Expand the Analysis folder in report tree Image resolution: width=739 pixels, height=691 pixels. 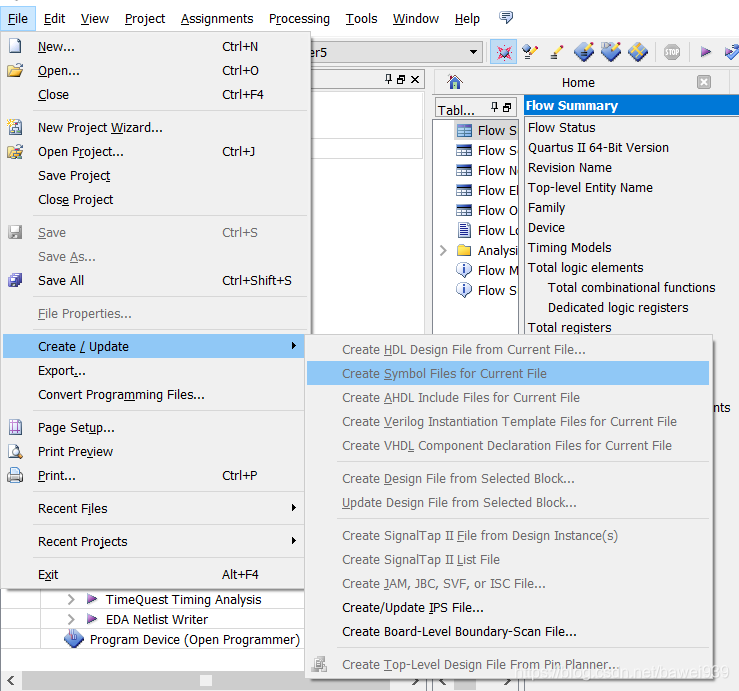(x=443, y=250)
